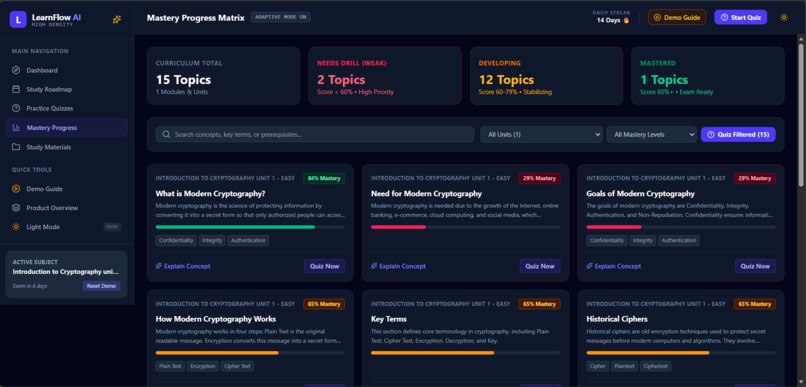Click Explain Concept on Need for Modern Cryptography

tap(398, 266)
